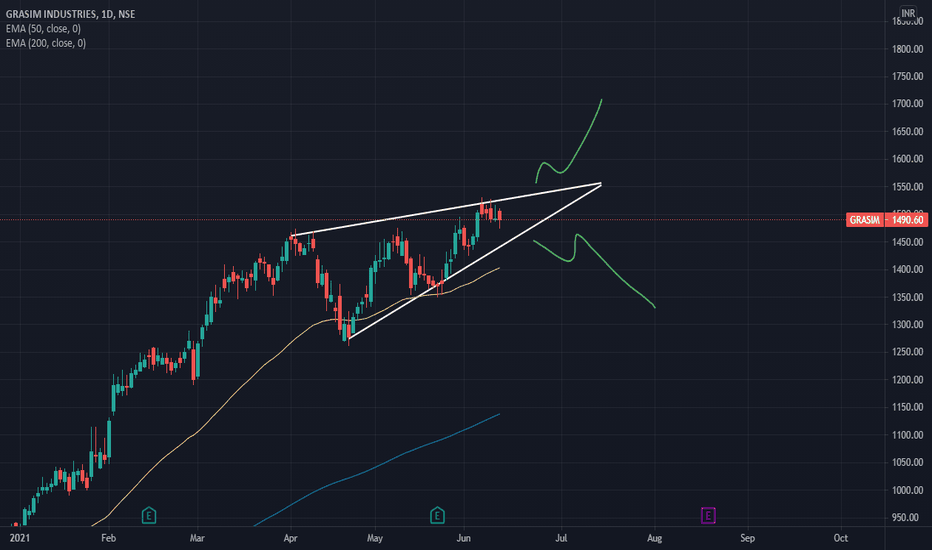Click the mid-February earnings E marker

click(x=149, y=516)
